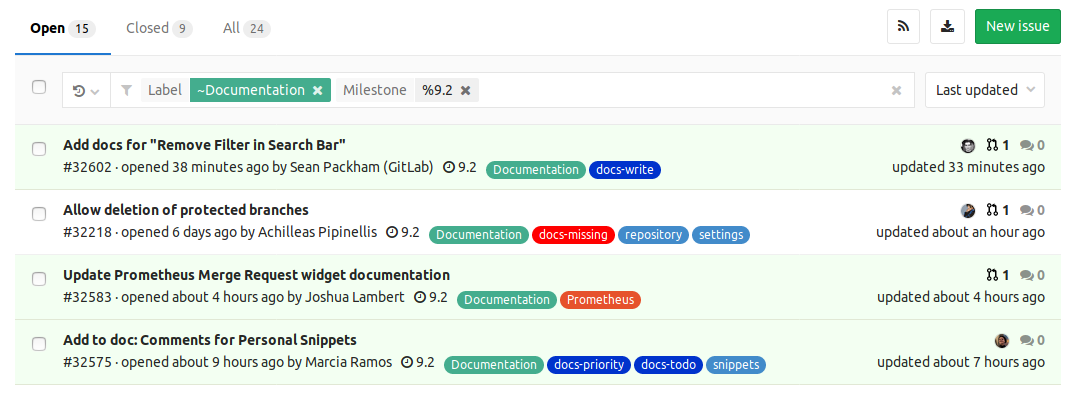
Task: Remove the ~Documentation label filter token
Action: (318, 90)
